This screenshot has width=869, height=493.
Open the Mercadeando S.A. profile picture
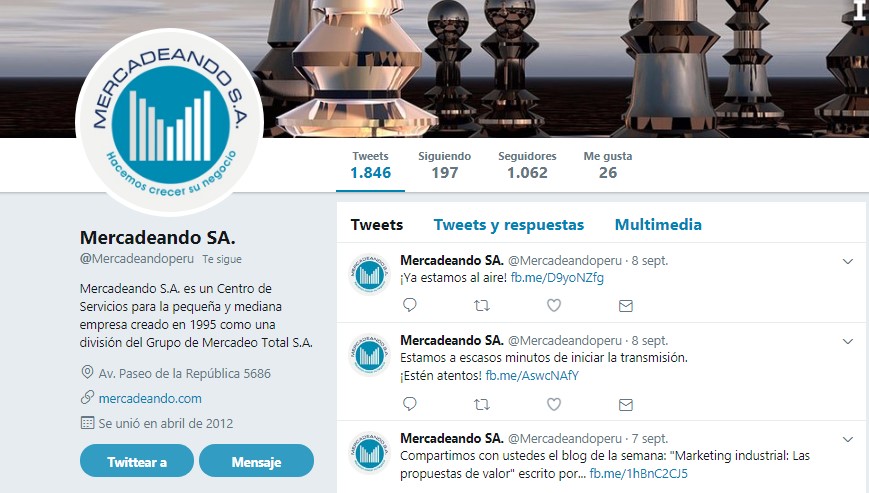pos(170,122)
